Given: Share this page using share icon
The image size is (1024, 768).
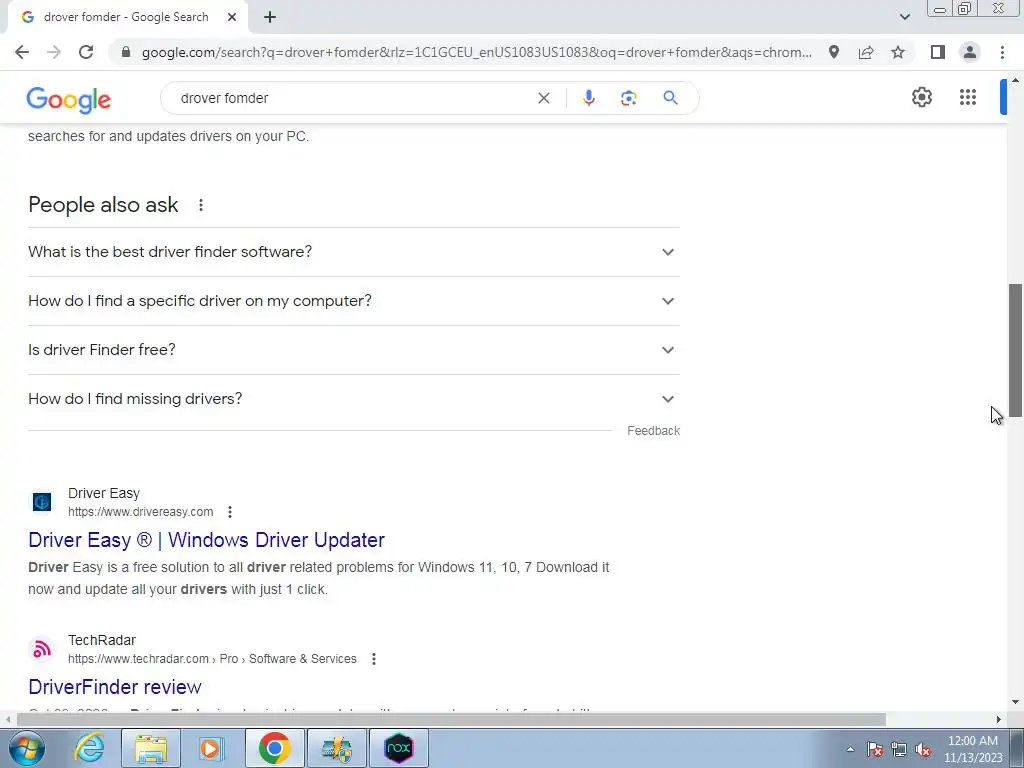Looking at the screenshot, I should [866, 52].
